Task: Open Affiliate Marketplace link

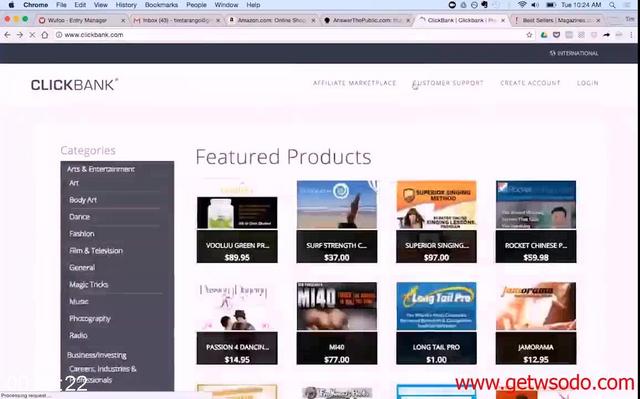Action: [354, 83]
